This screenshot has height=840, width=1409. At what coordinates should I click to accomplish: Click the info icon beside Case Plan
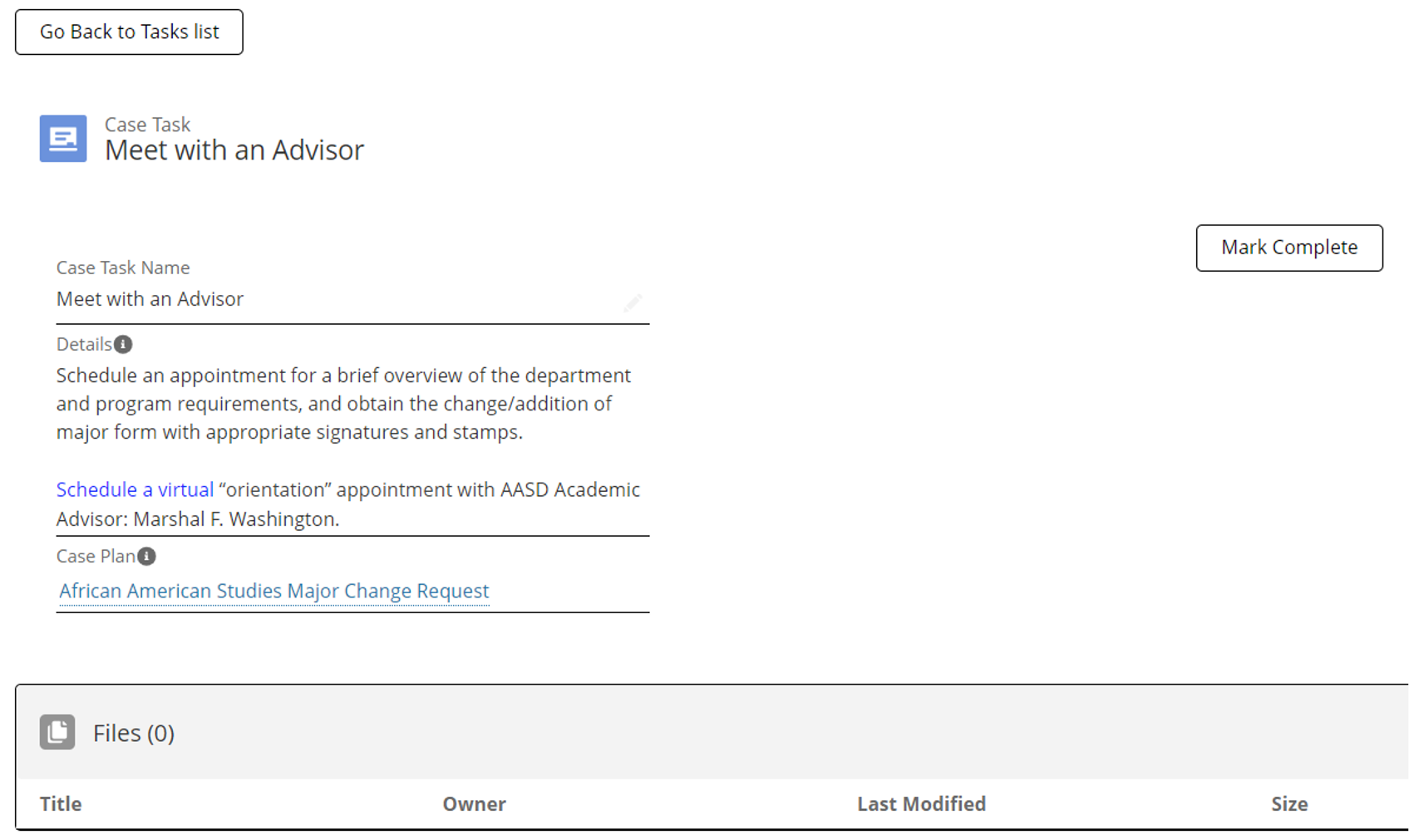point(146,556)
